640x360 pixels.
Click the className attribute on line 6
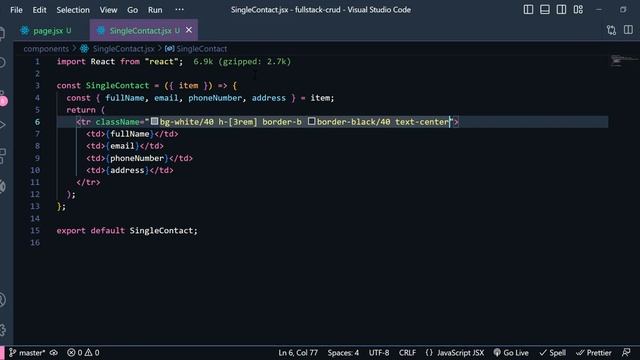pos(118,122)
